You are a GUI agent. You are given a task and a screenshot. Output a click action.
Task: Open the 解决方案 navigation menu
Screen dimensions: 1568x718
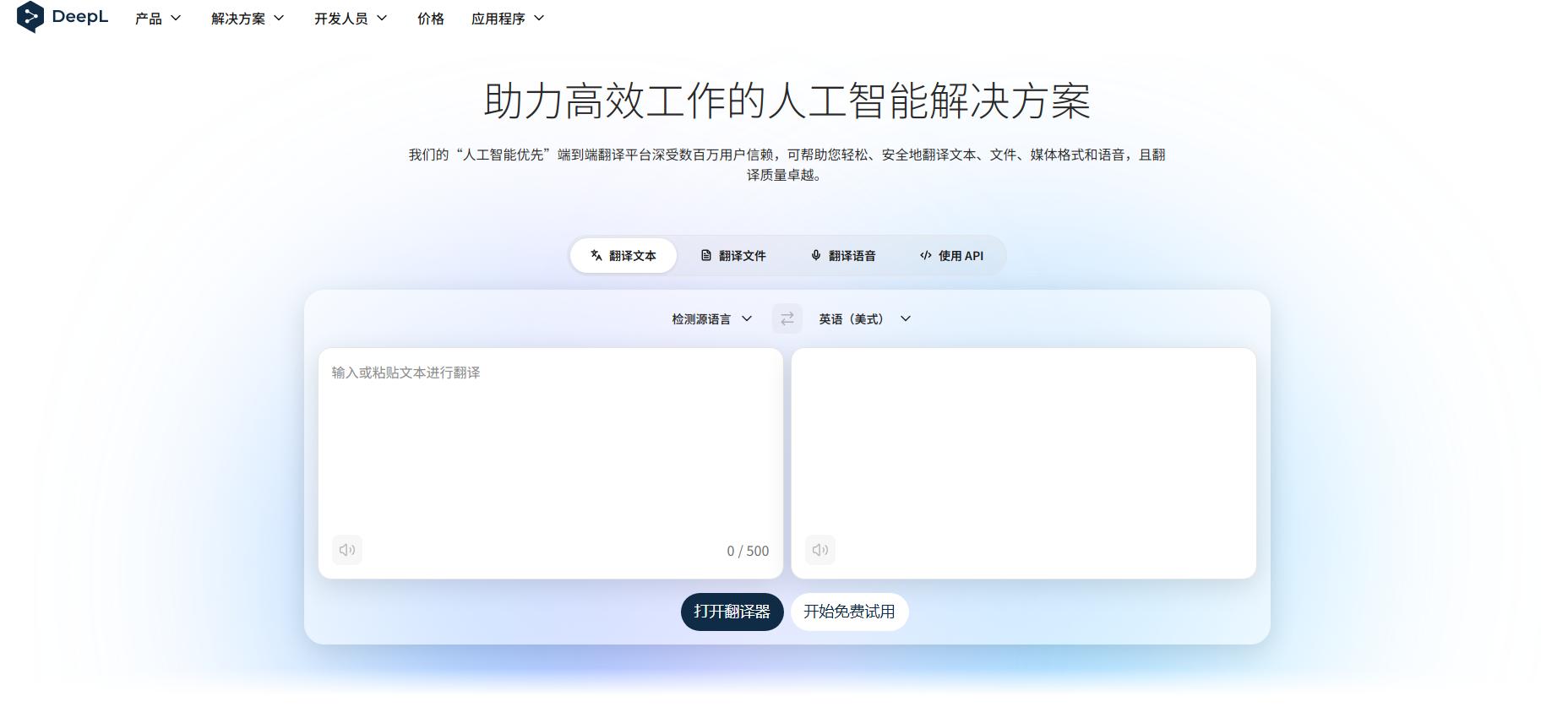pyautogui.click(x=248, y=18)
